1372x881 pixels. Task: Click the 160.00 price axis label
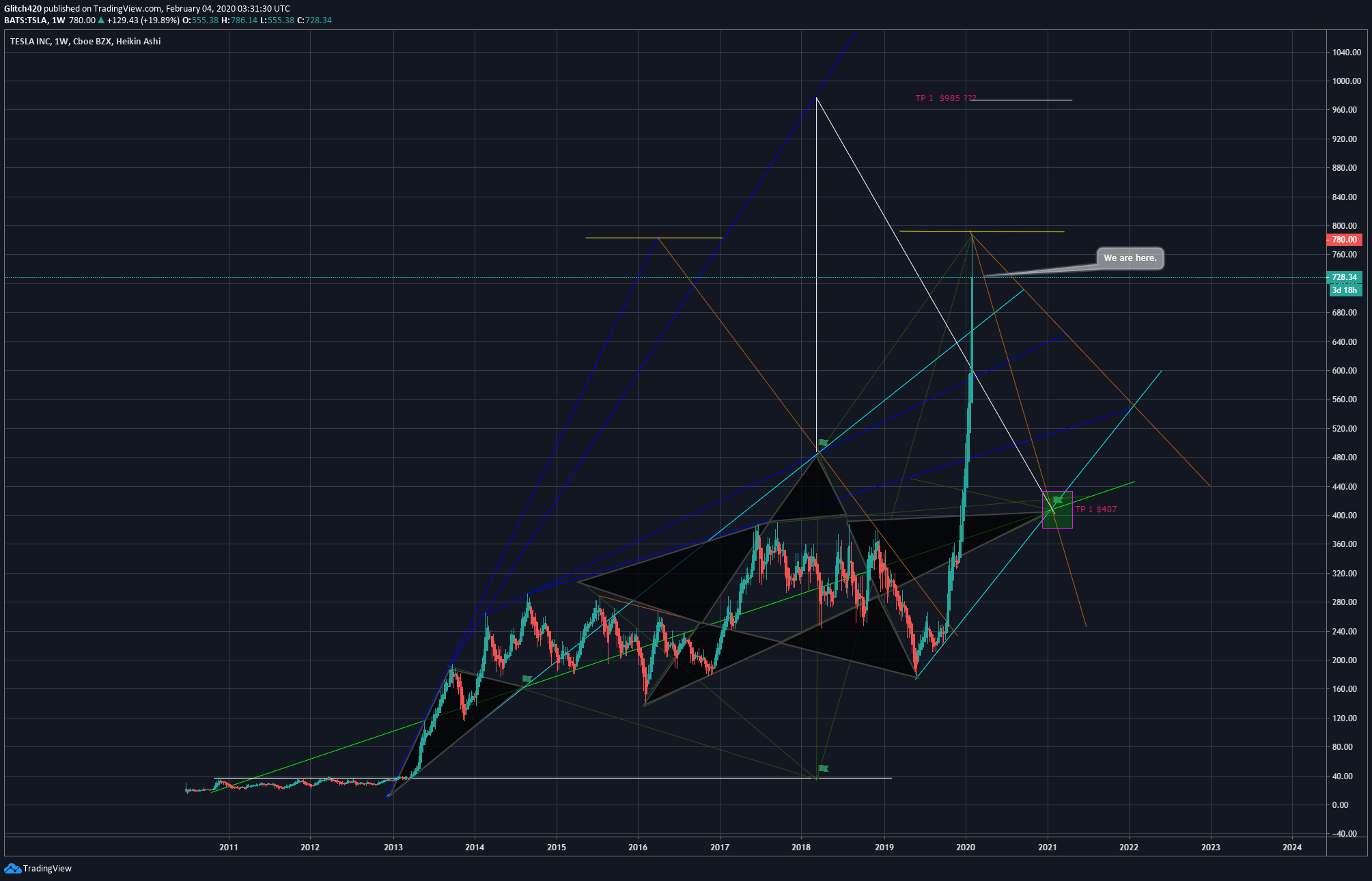pos(1345,689)
